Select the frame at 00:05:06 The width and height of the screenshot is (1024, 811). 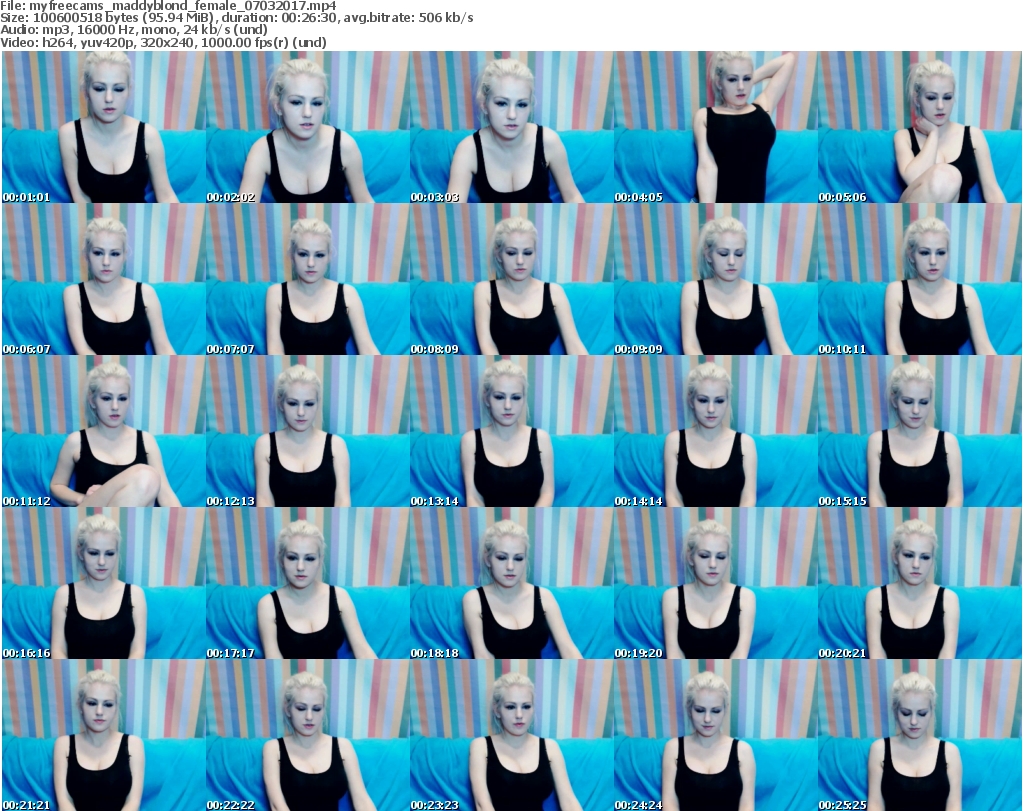coord(920,127)
